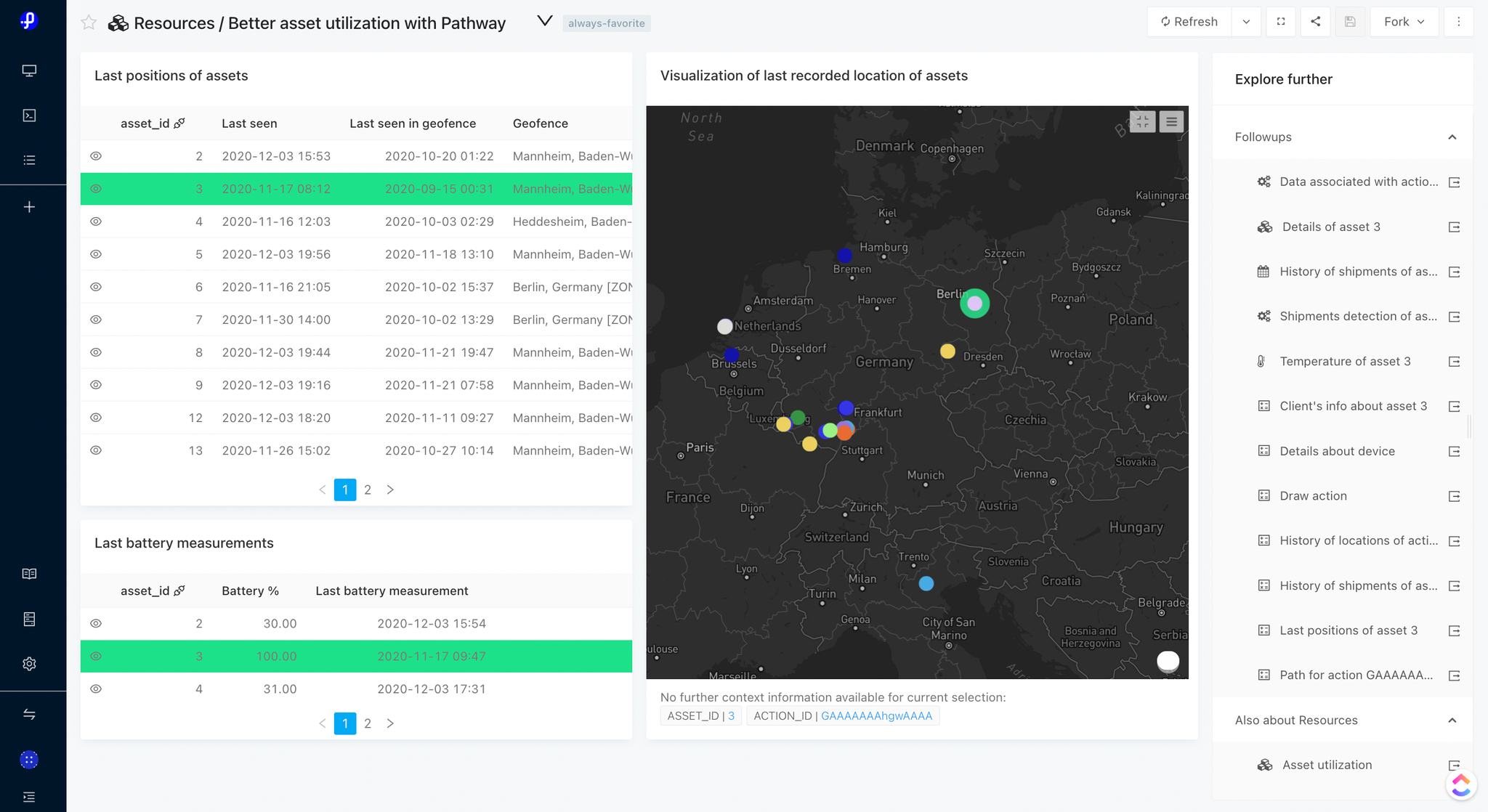
Task: Toggle the star favorite next to the dashboard title
Action: (89, 22)
